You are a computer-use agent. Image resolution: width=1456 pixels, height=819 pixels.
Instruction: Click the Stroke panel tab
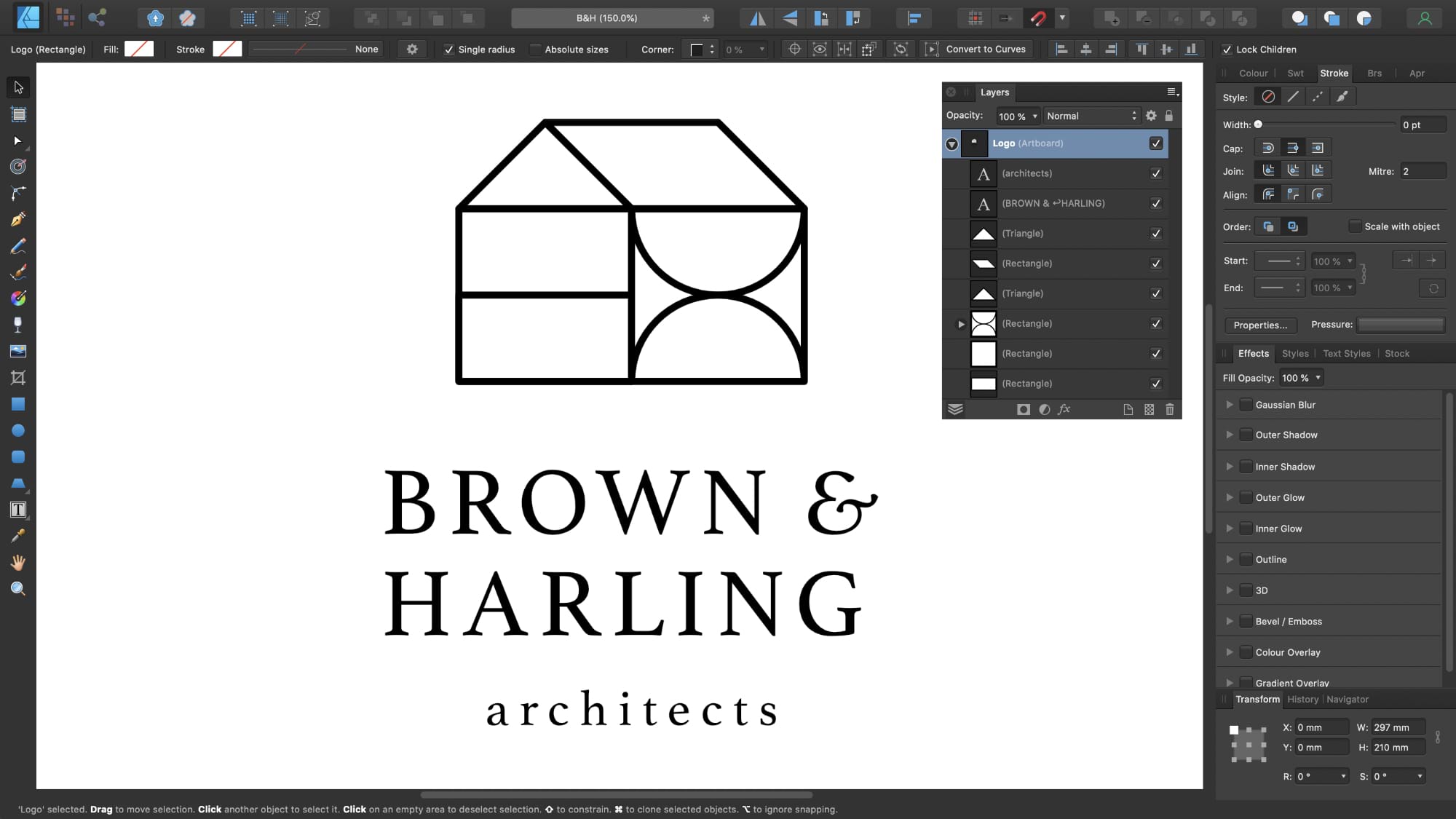[x=1334, y=72]
